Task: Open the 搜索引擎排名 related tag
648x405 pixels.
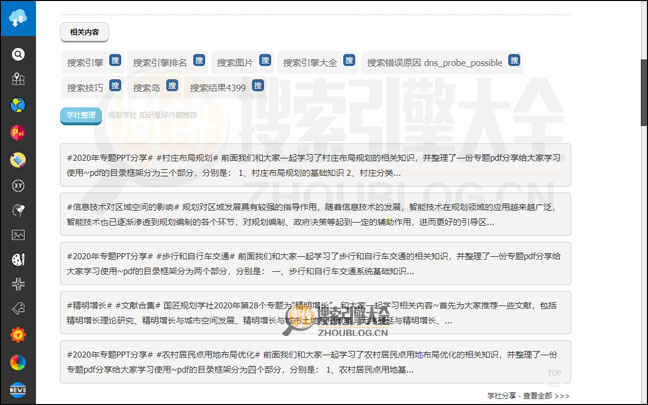Action: click(160, 62)
